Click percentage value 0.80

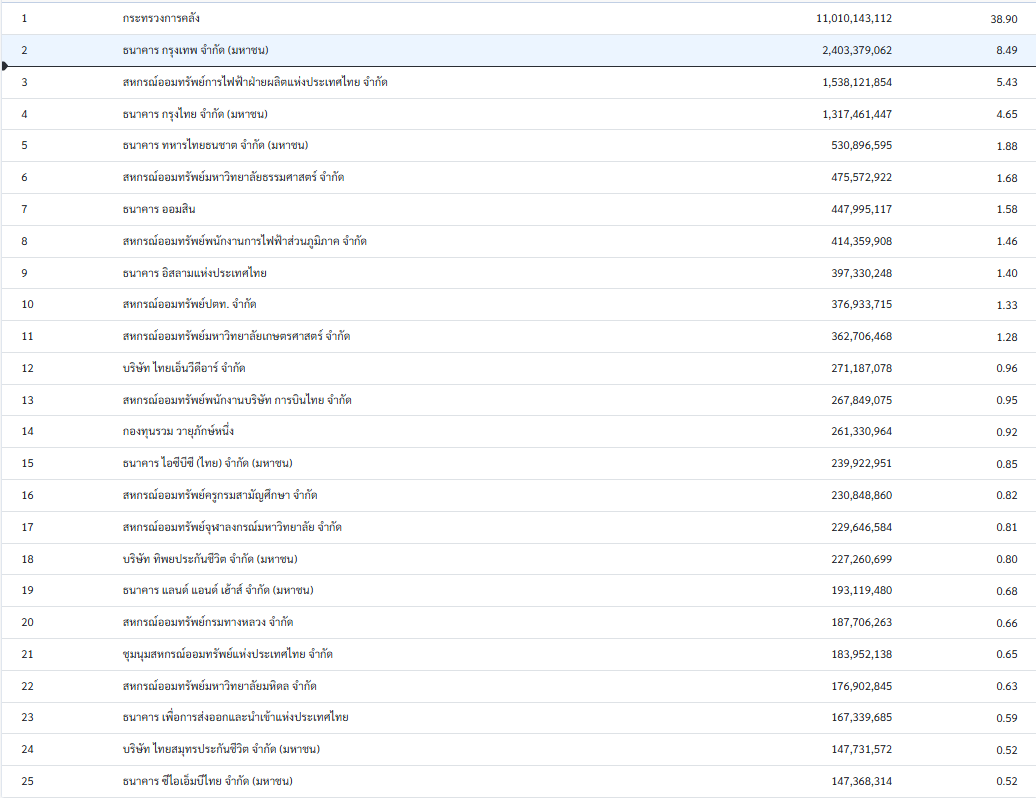point(1006,560)
